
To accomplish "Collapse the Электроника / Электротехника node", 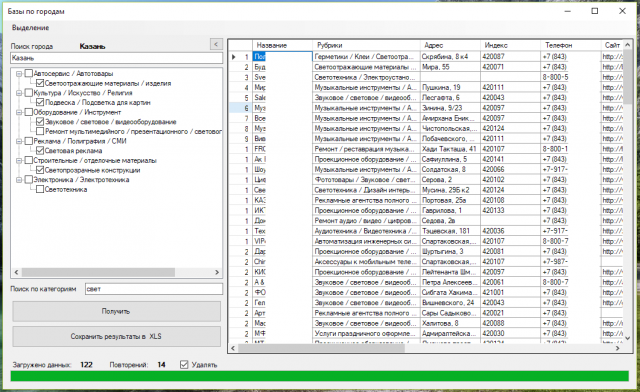I will [x=19, y=180].
